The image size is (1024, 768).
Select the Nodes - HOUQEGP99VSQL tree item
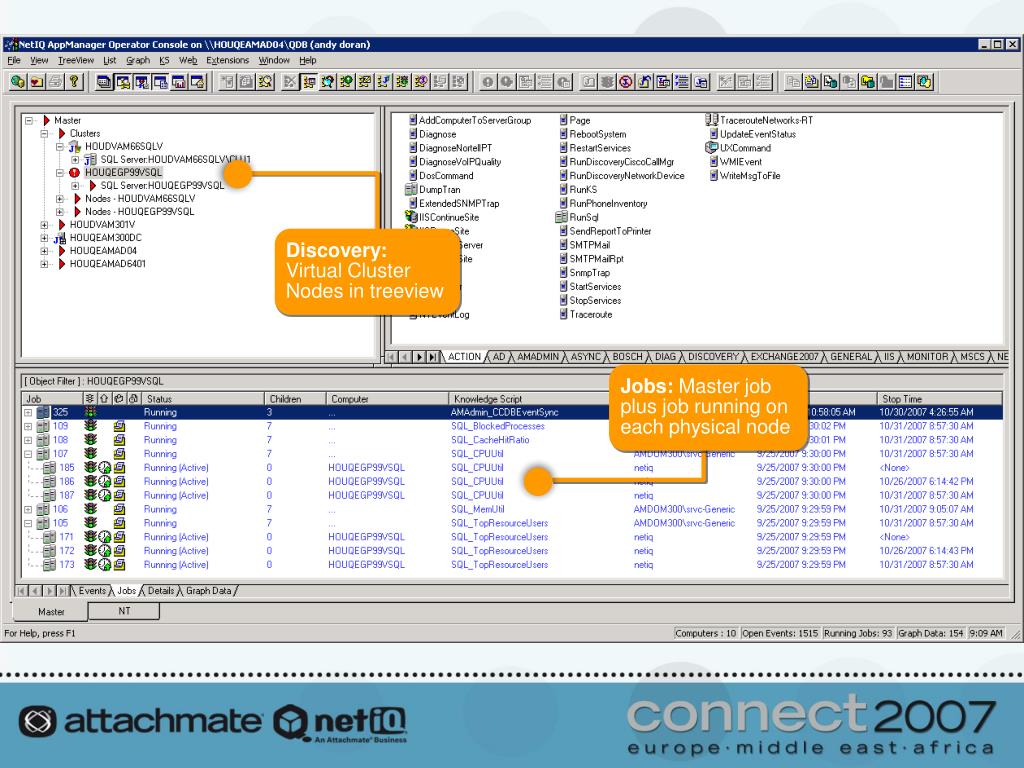139,212
